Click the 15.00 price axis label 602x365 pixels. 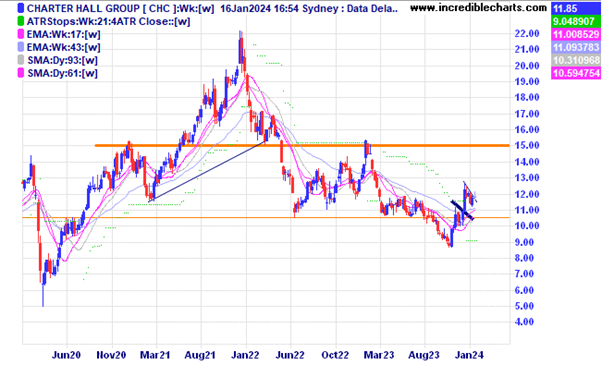pos(527,145)
